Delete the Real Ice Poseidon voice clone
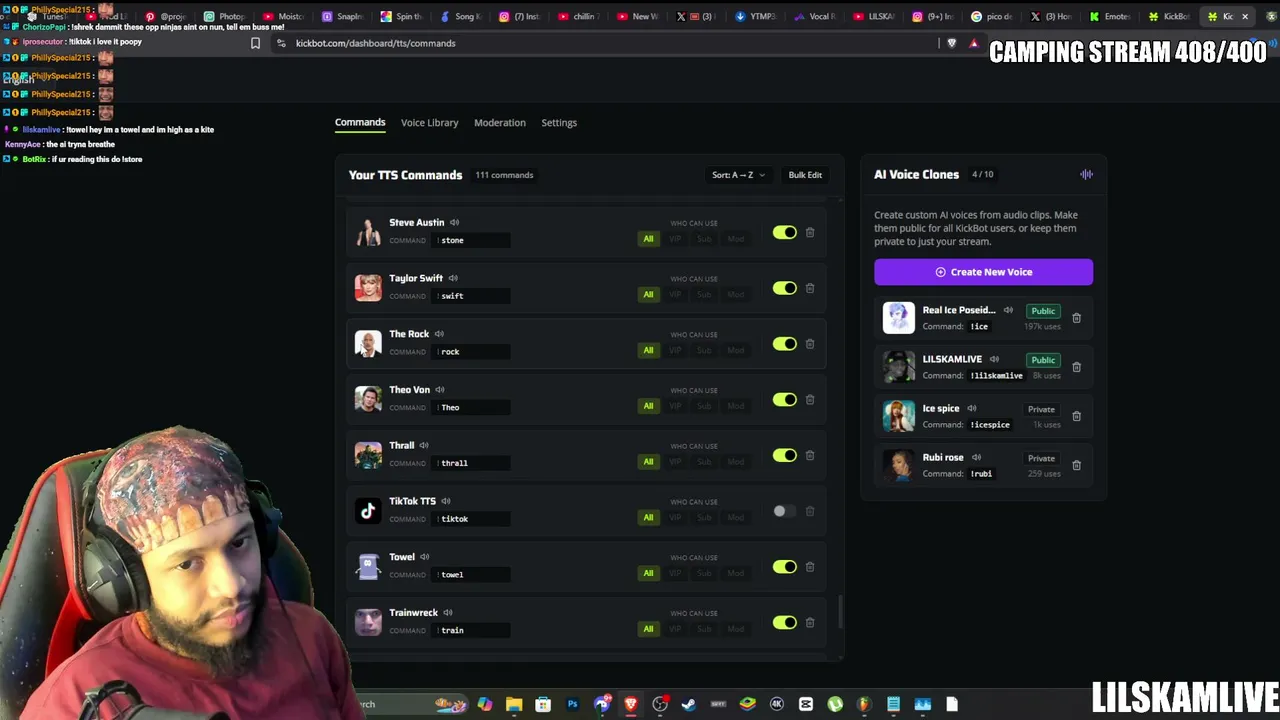The height and width of the screenshot is (720, 1280). click(1076, 318)
